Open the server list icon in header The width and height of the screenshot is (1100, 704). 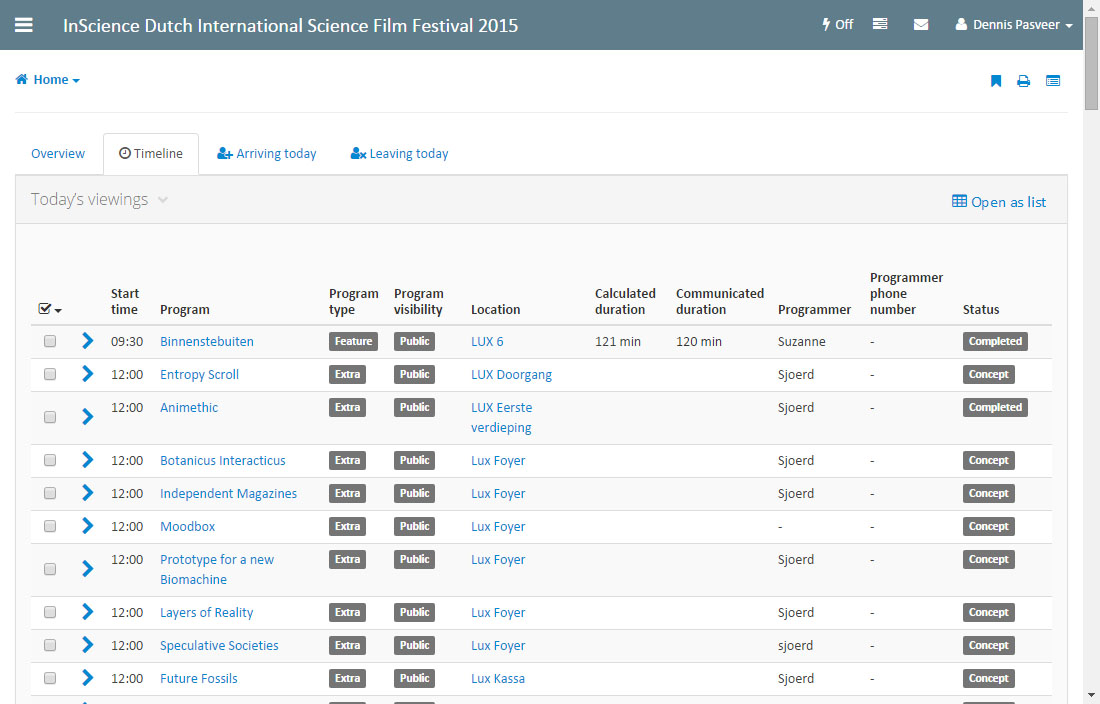pyautogui.click(x=880, y=25)
